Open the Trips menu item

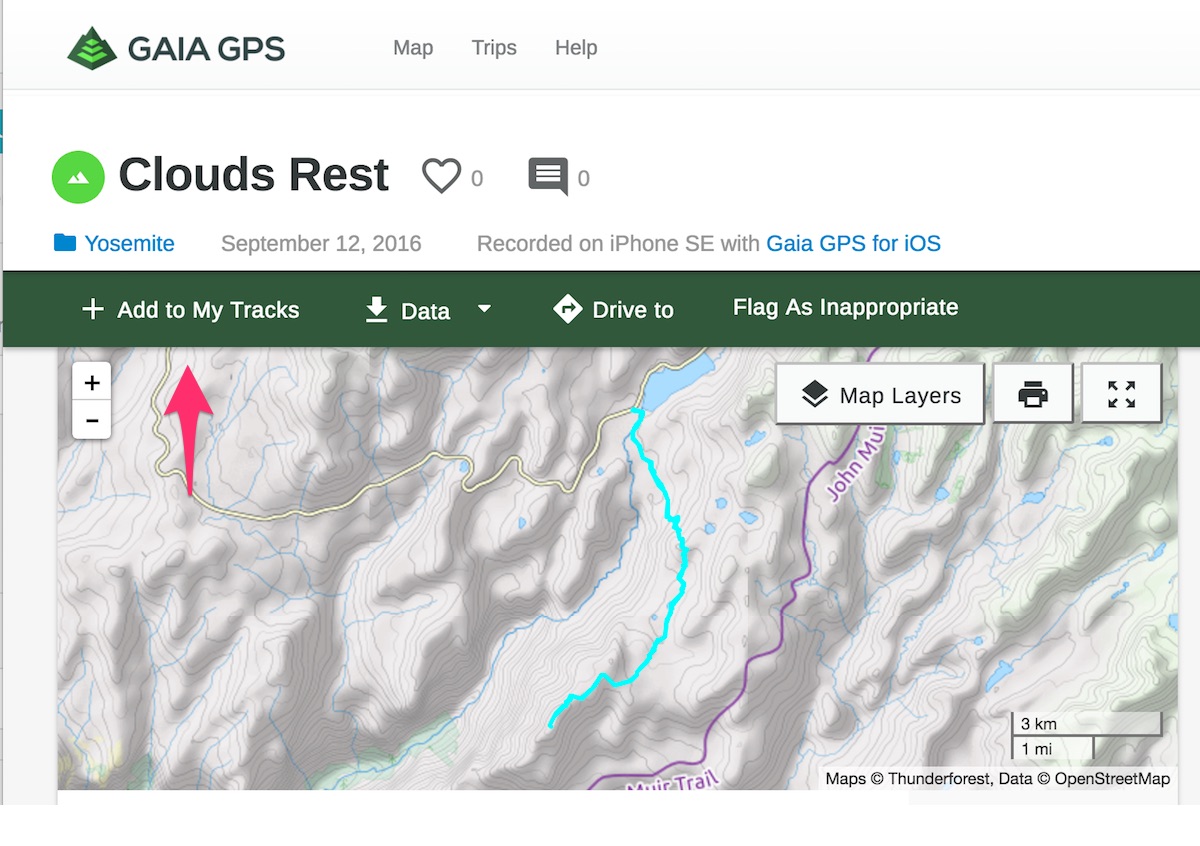[x=494, y=48]
